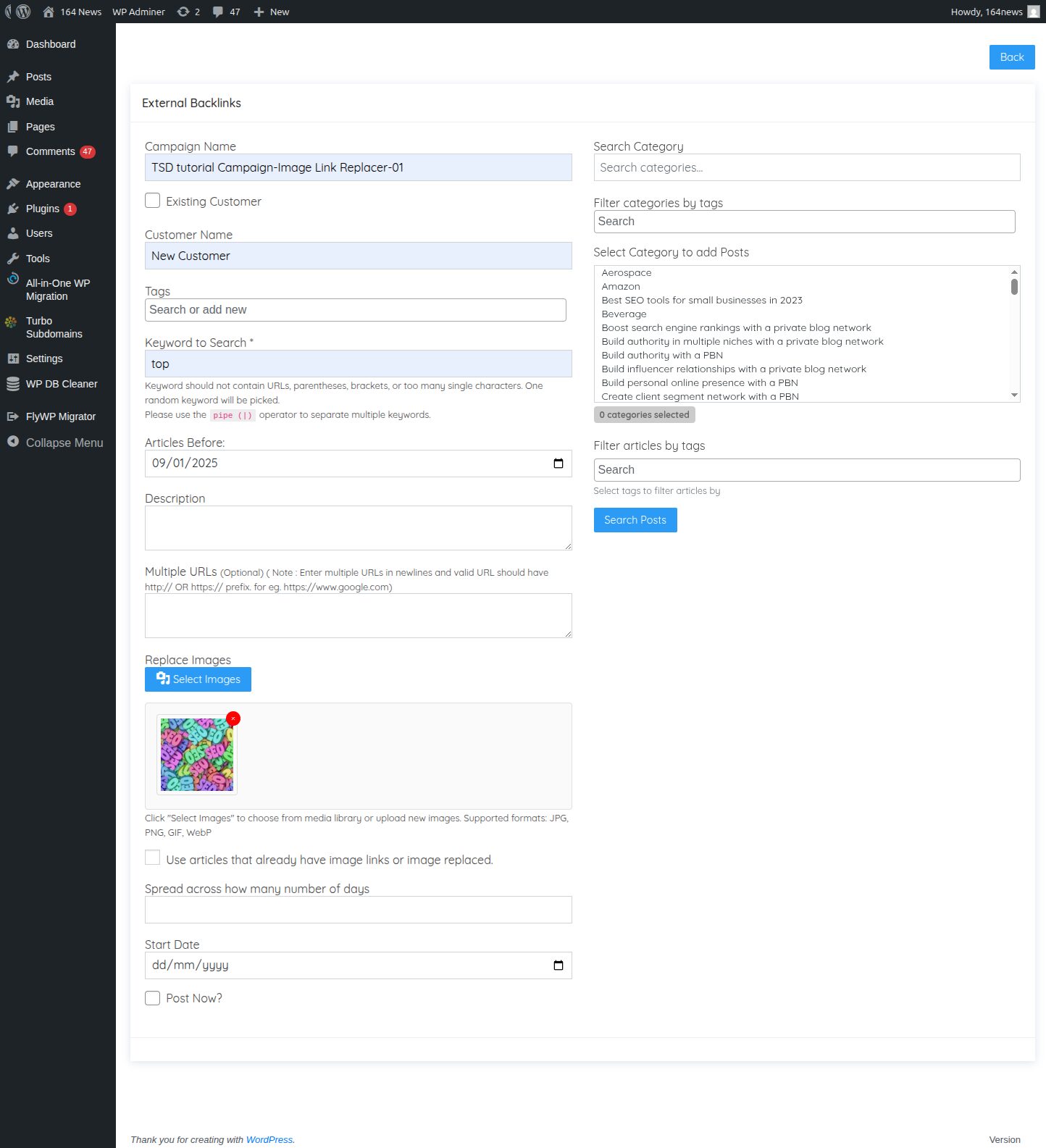
Task: Select Aerospace in category list
Action: pos(627,273)
